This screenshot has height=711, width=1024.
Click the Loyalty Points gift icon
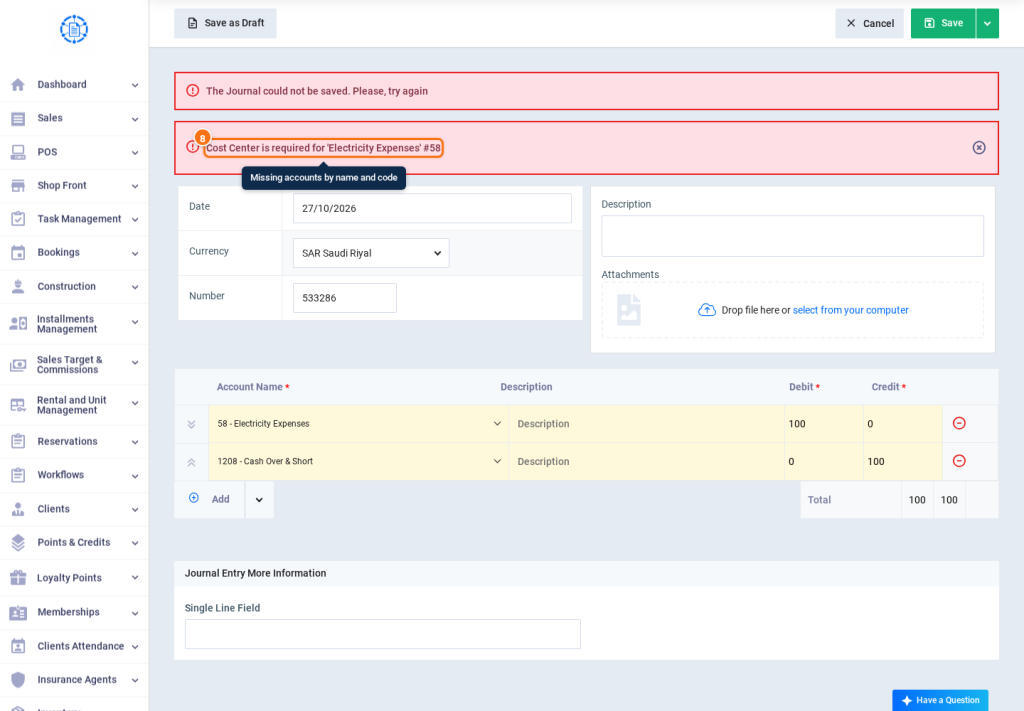pyautogui.click(x=18, y=578)
